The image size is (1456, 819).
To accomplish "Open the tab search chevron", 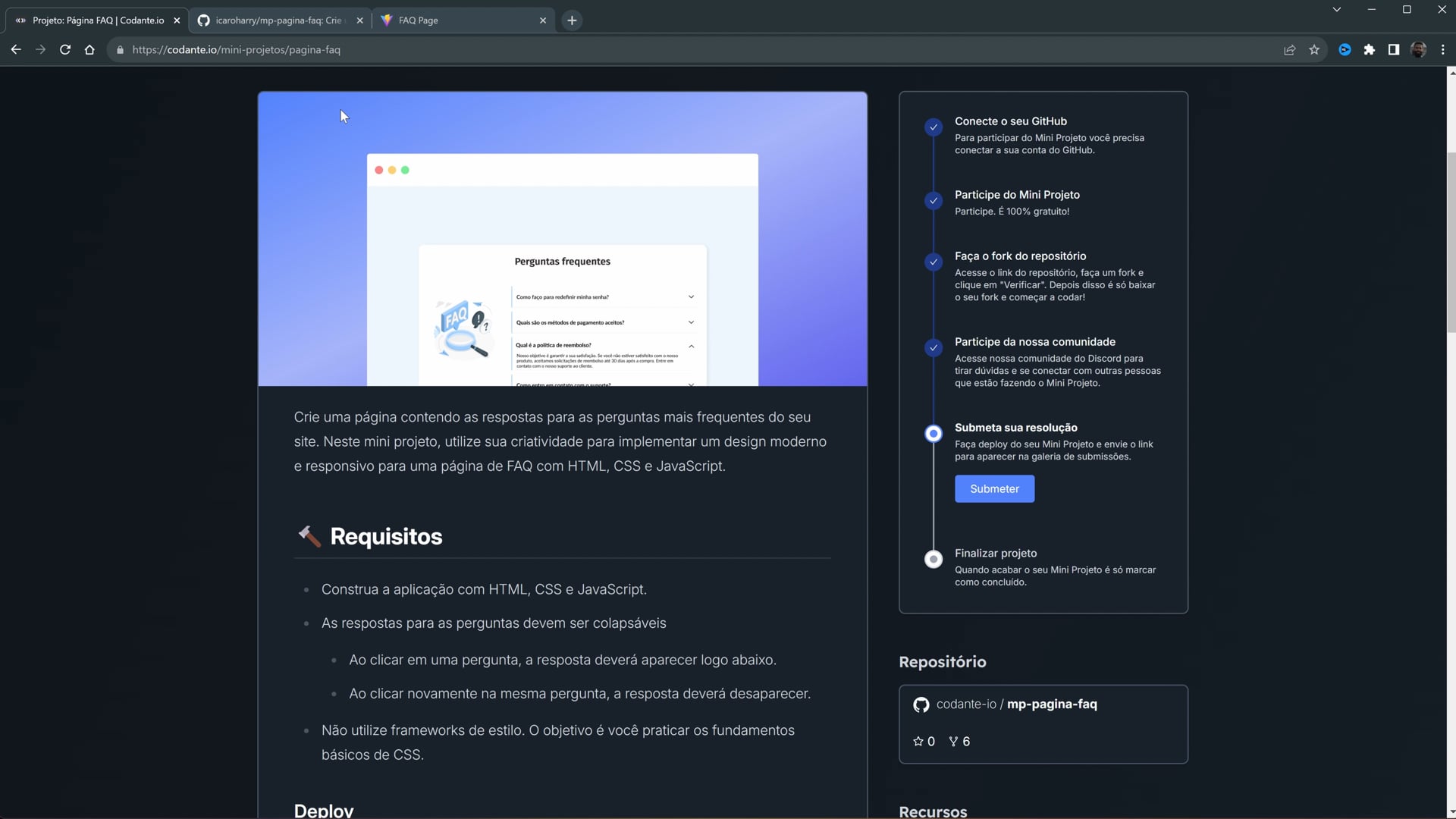I will tap(1336, 10).
